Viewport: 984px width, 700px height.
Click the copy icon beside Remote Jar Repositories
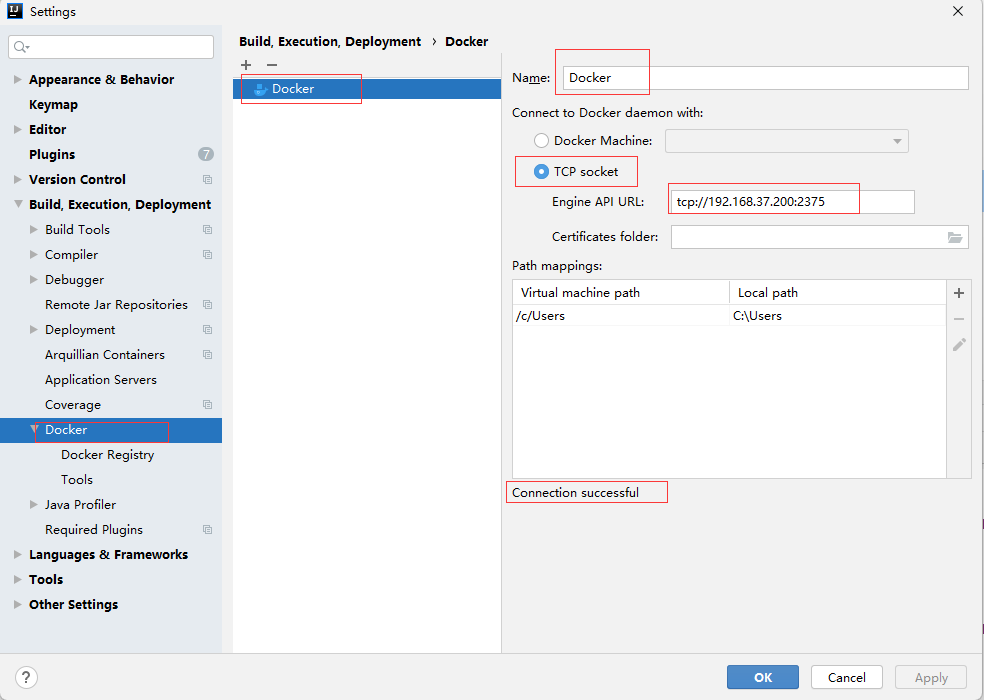207,304
